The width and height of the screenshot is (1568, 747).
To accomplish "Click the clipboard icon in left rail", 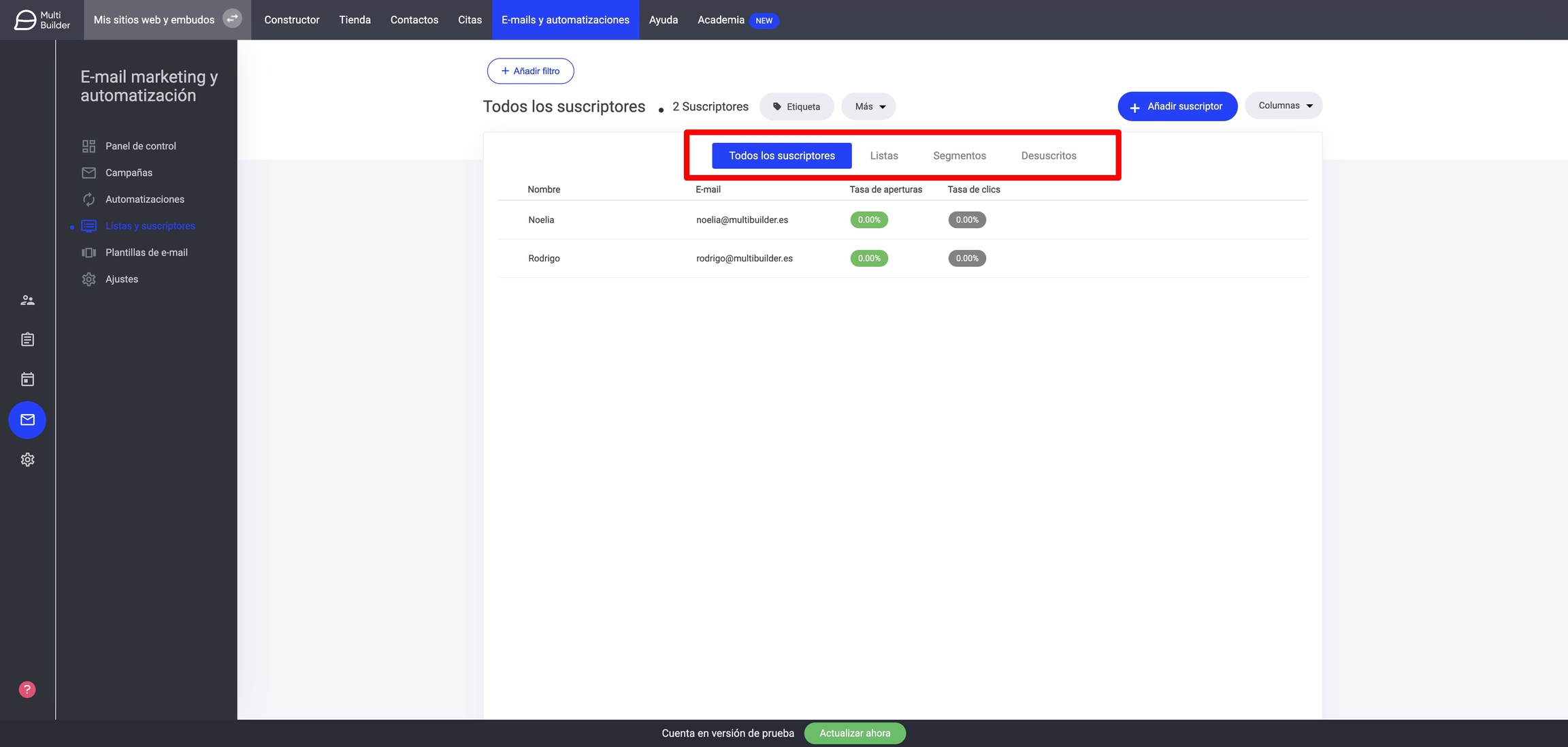I will click(x=27, y=339).
